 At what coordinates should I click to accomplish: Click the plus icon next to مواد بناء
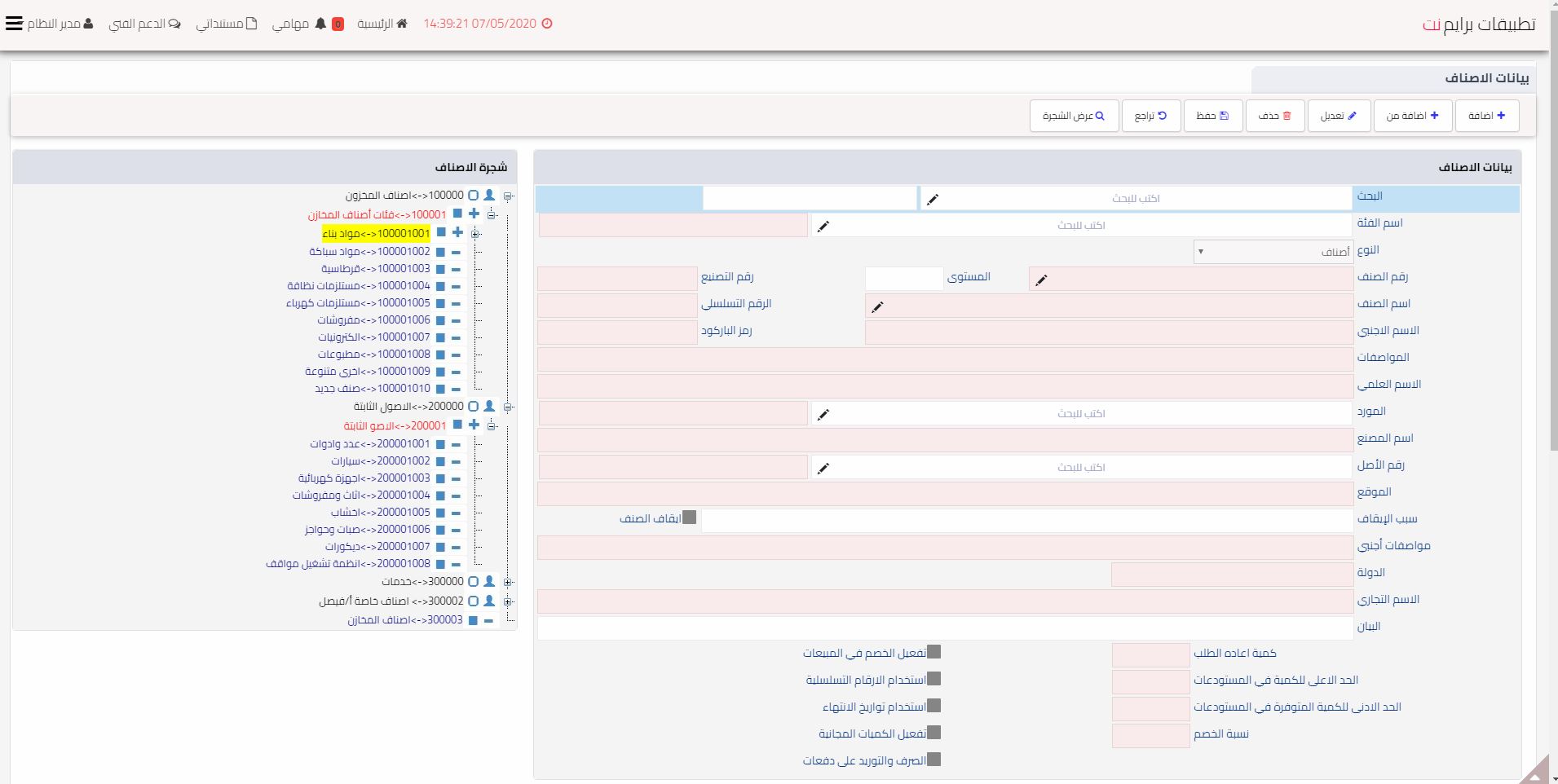click(457, 233)
